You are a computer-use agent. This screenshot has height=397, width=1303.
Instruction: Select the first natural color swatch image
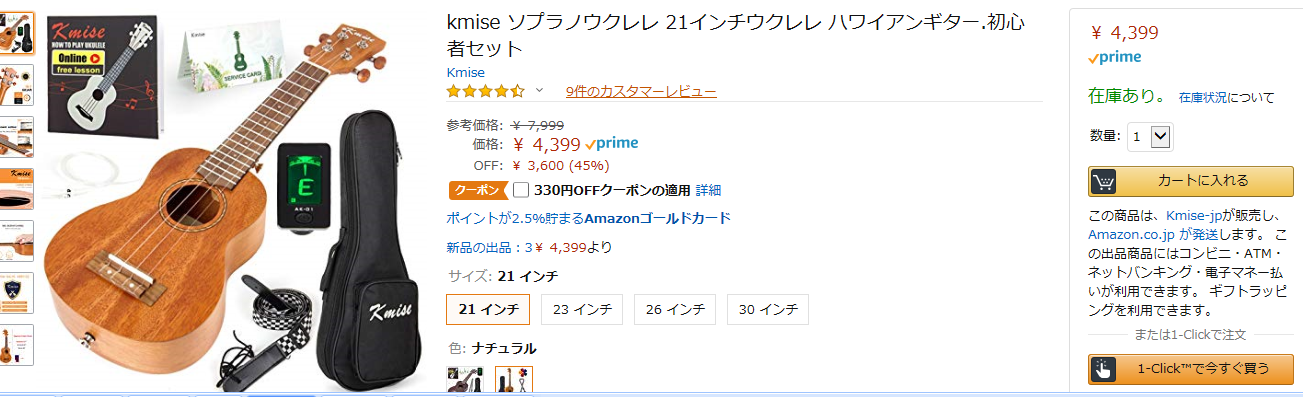[x=463, y=380]
